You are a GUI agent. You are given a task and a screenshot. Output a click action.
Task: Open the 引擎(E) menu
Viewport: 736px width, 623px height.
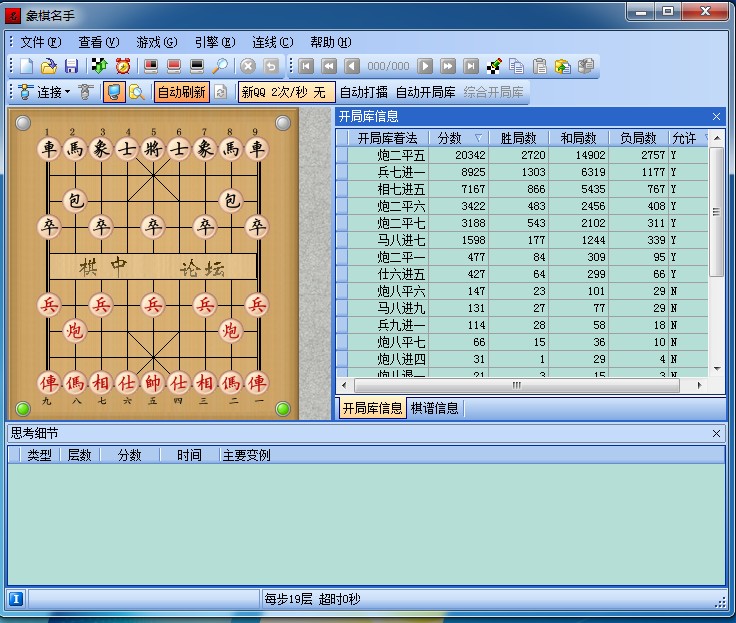tap(215, 42)
